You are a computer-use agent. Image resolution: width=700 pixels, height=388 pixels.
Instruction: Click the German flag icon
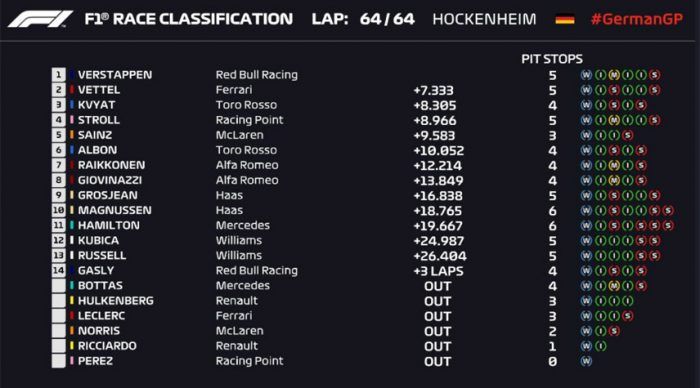(x=565, y=20)
